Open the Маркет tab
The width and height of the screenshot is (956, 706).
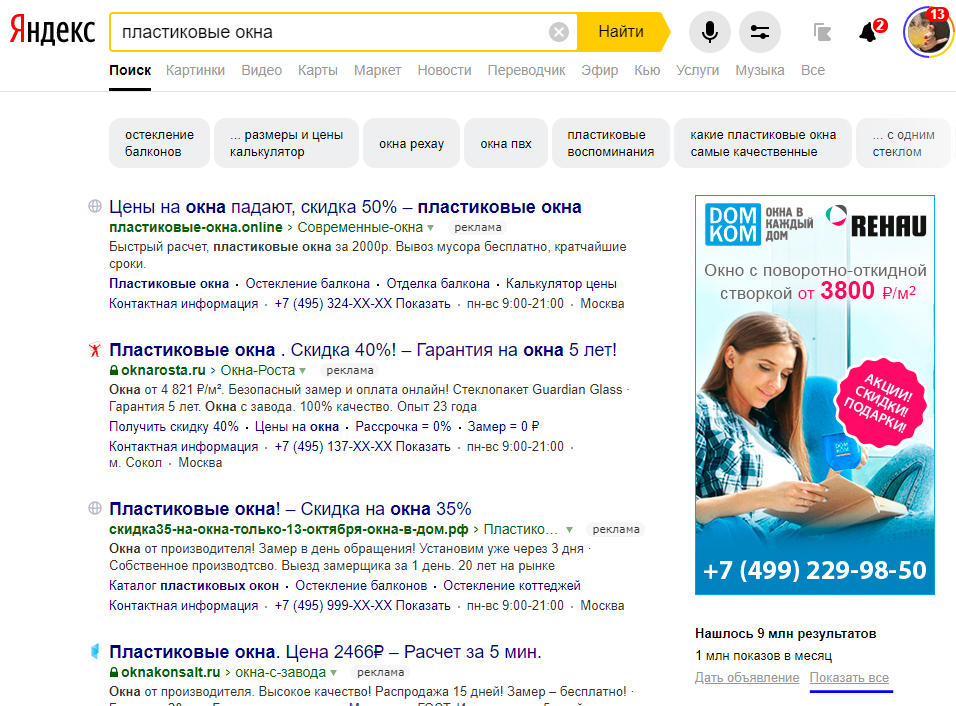point(377,70)
